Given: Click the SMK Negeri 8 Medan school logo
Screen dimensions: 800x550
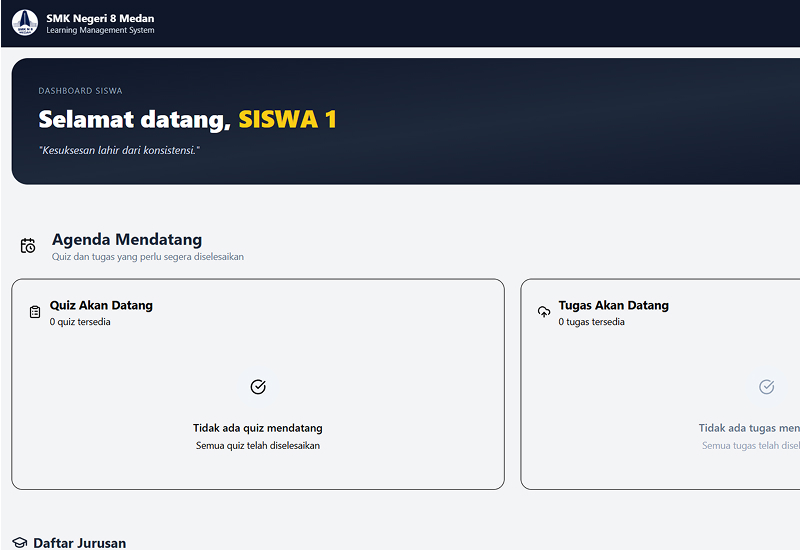Looking at the screenshot, I should (24, 23).
